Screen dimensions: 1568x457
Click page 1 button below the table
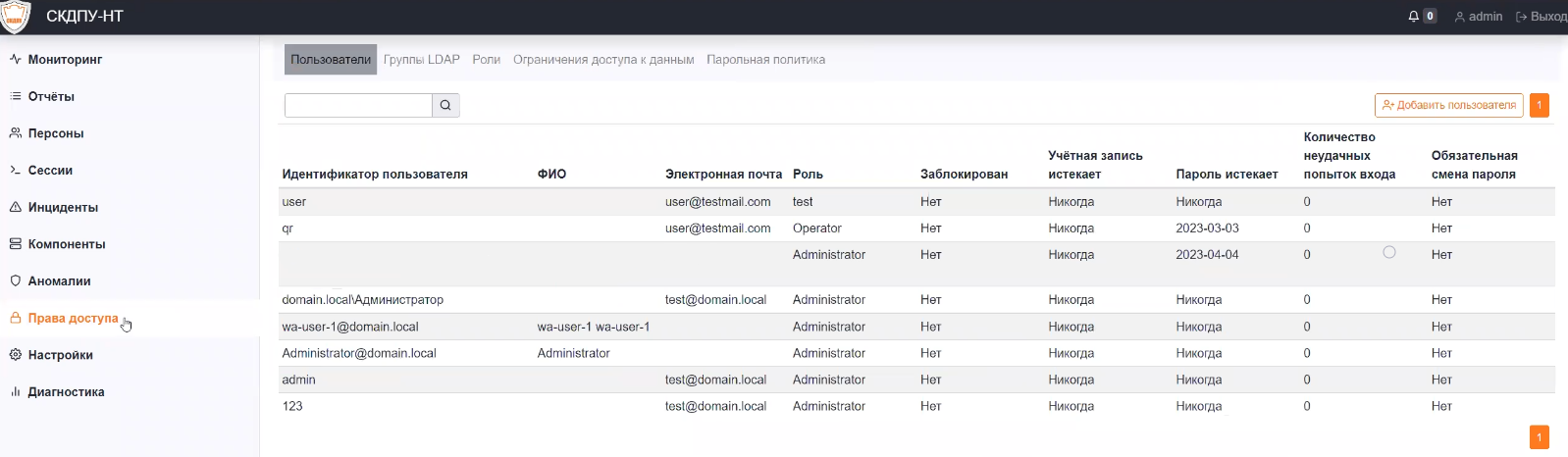(1539, 437)
